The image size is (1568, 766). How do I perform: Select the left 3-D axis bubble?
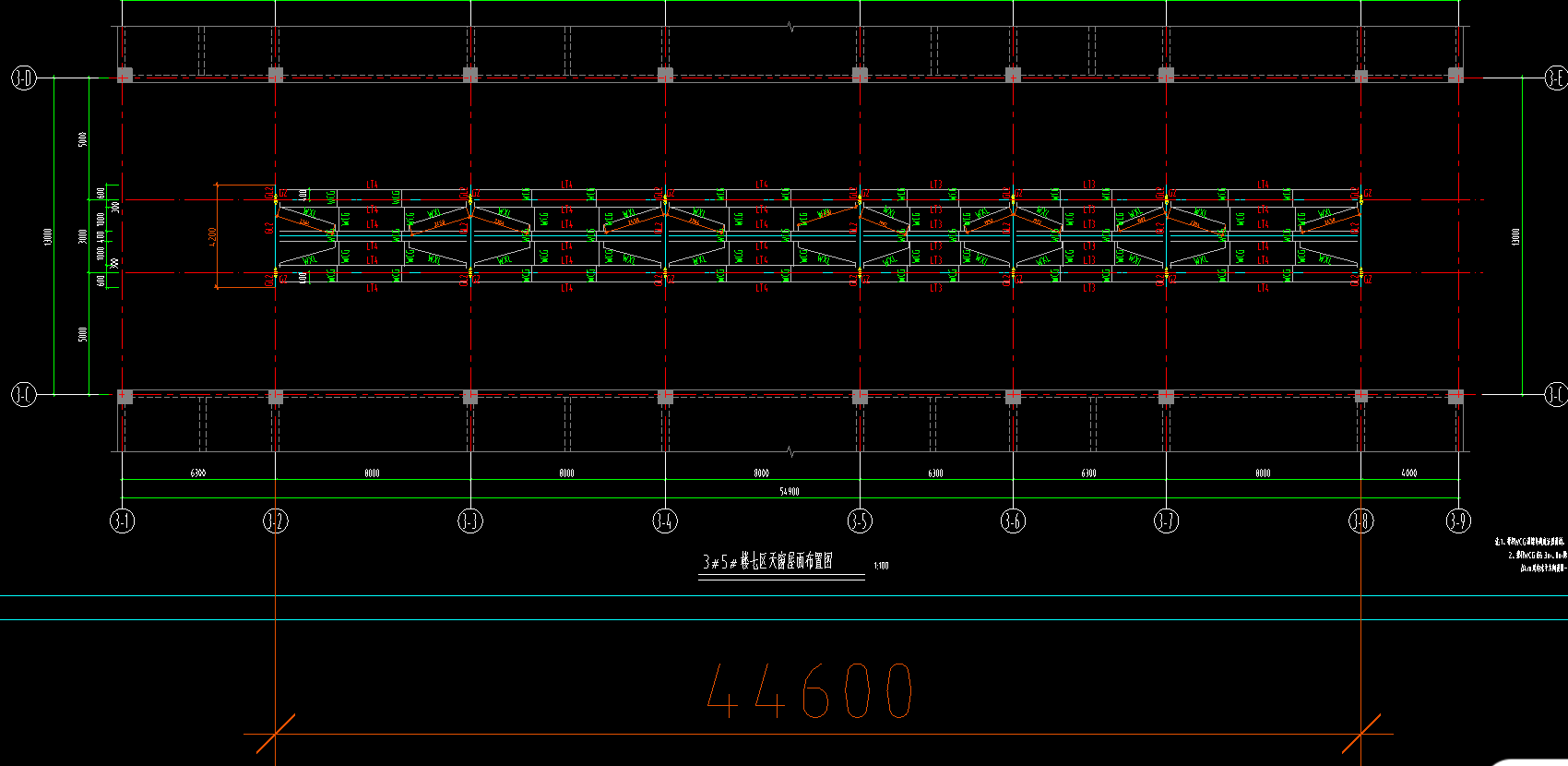[x=23, y=78]
